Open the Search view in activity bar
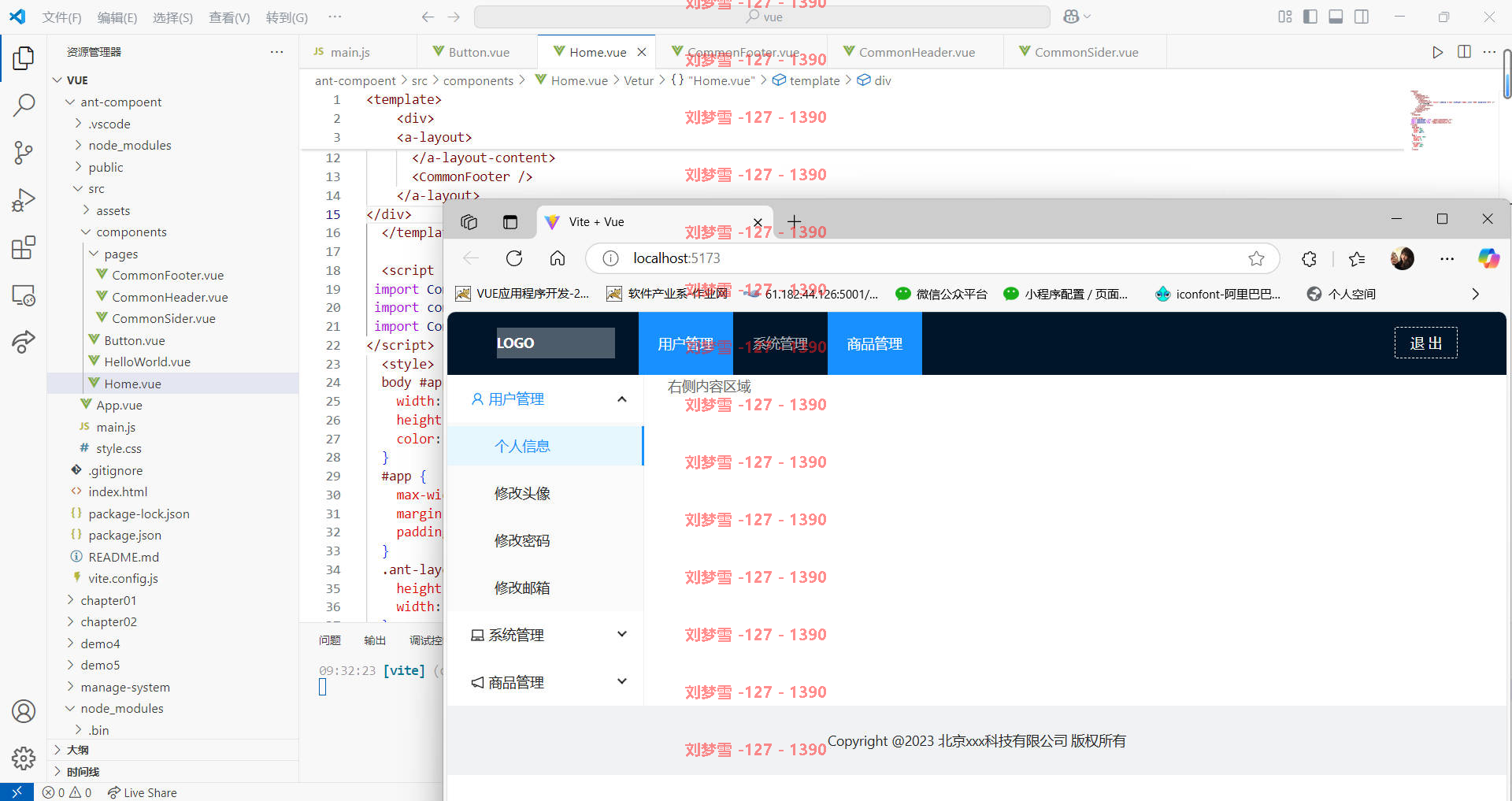The height and width of the screenshot is (801, 1512). (24, 105)
